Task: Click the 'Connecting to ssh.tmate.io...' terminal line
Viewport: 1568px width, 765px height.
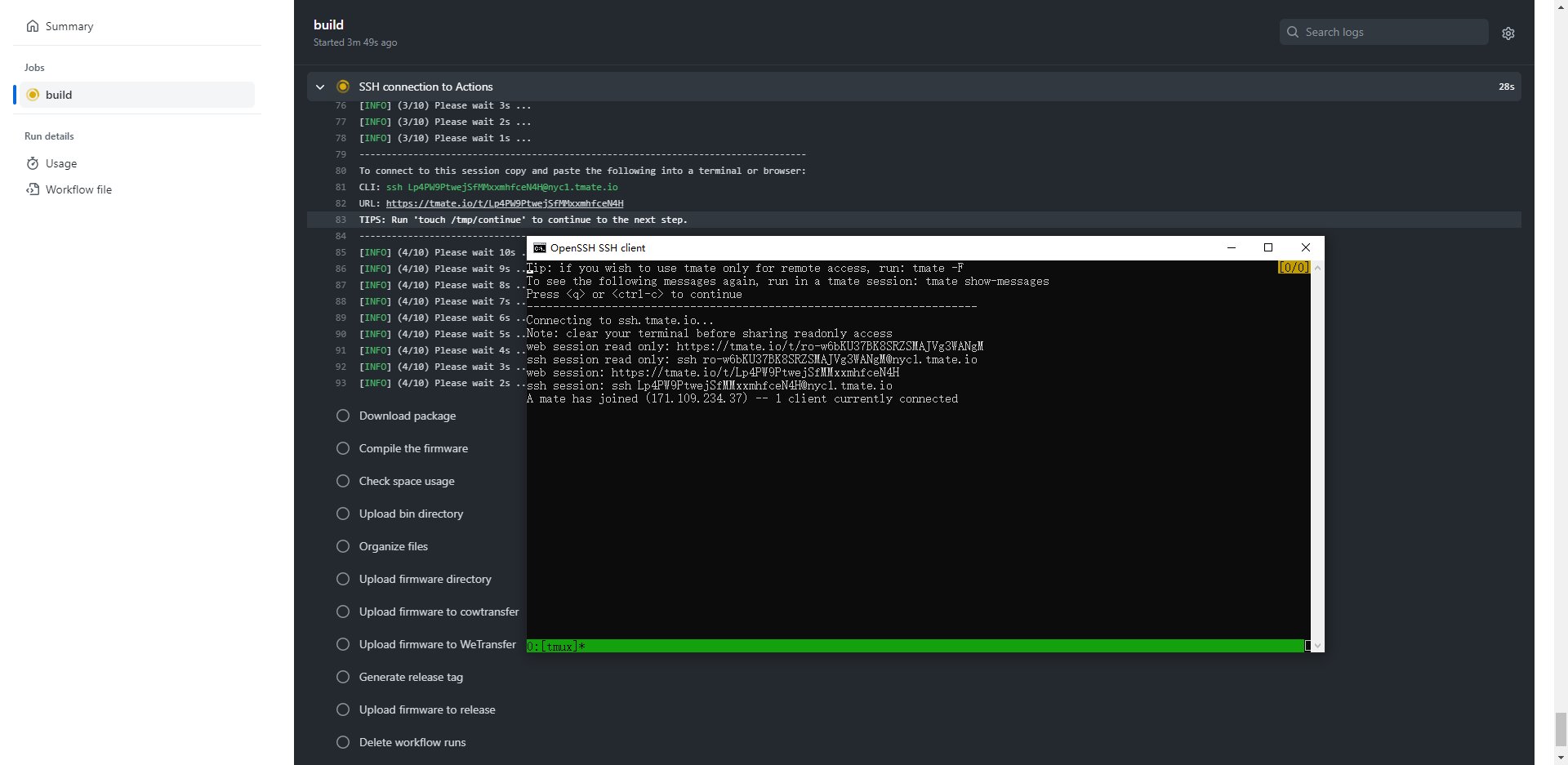Action: coord(621,320)
